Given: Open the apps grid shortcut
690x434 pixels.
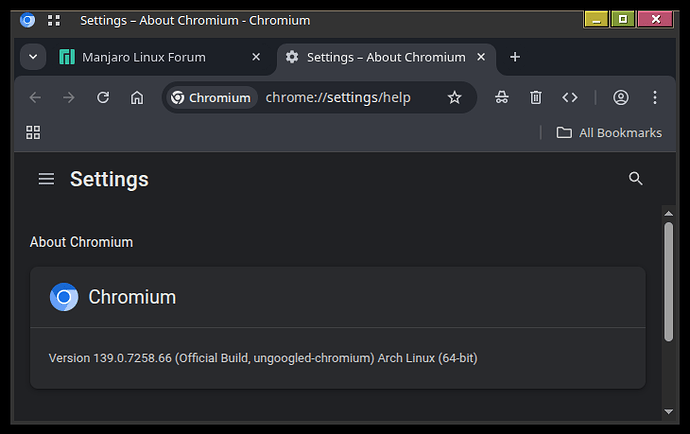Looking at the screenshot, I should [33, 132].
